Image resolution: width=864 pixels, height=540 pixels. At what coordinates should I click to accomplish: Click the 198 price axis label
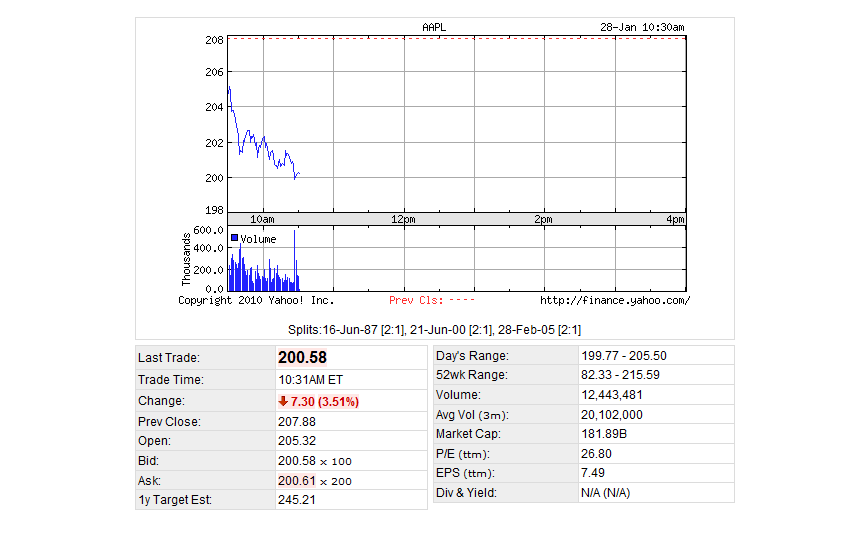(x=214, y=210)
